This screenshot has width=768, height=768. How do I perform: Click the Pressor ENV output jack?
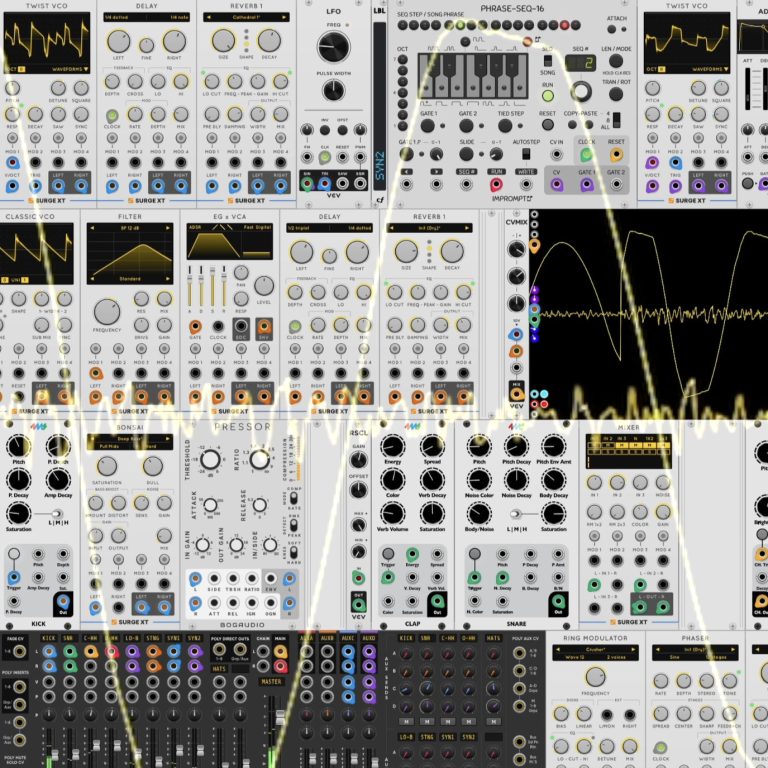(270, 579)
